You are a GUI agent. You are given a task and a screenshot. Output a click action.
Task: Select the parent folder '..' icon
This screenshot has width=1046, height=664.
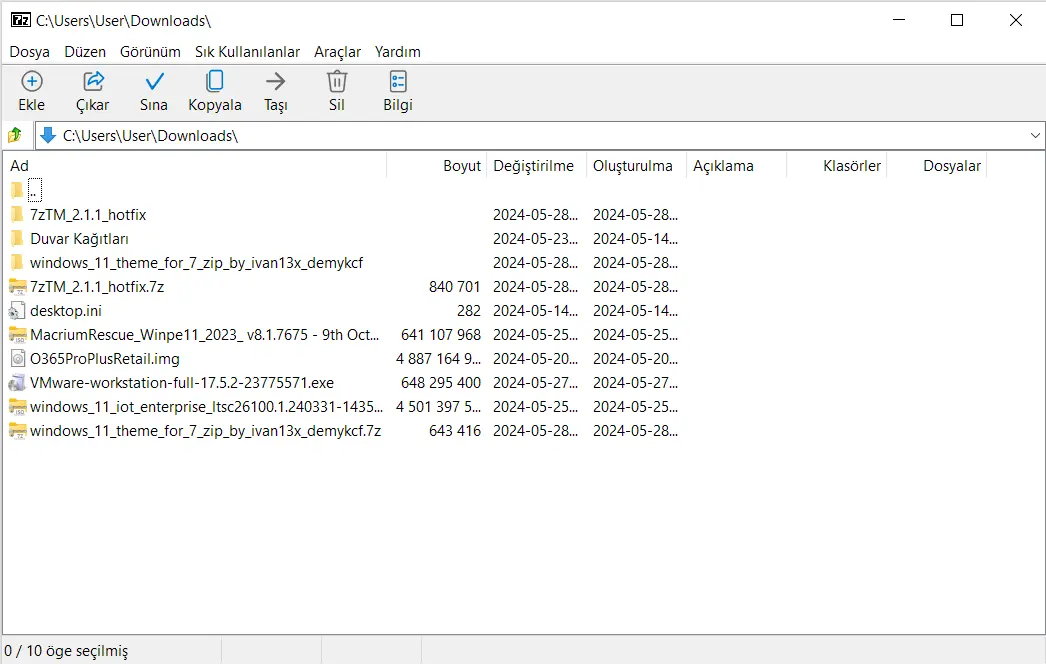point(17,190)
